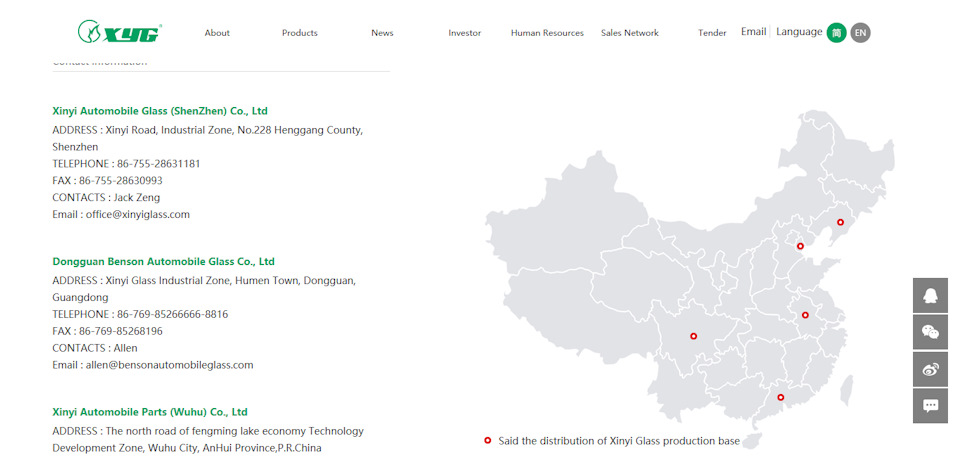Open the WeChat sidebar icon

point(930,332)
